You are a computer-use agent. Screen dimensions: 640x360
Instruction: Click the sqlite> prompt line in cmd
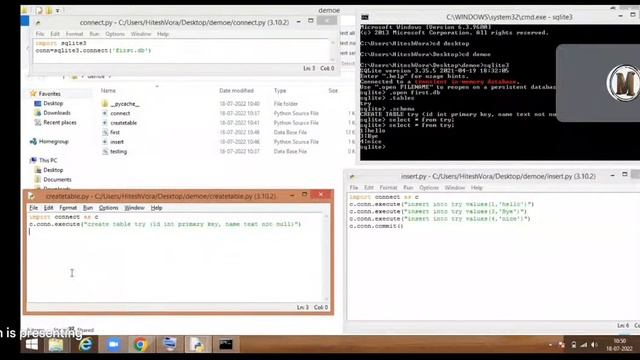(373, 147)
